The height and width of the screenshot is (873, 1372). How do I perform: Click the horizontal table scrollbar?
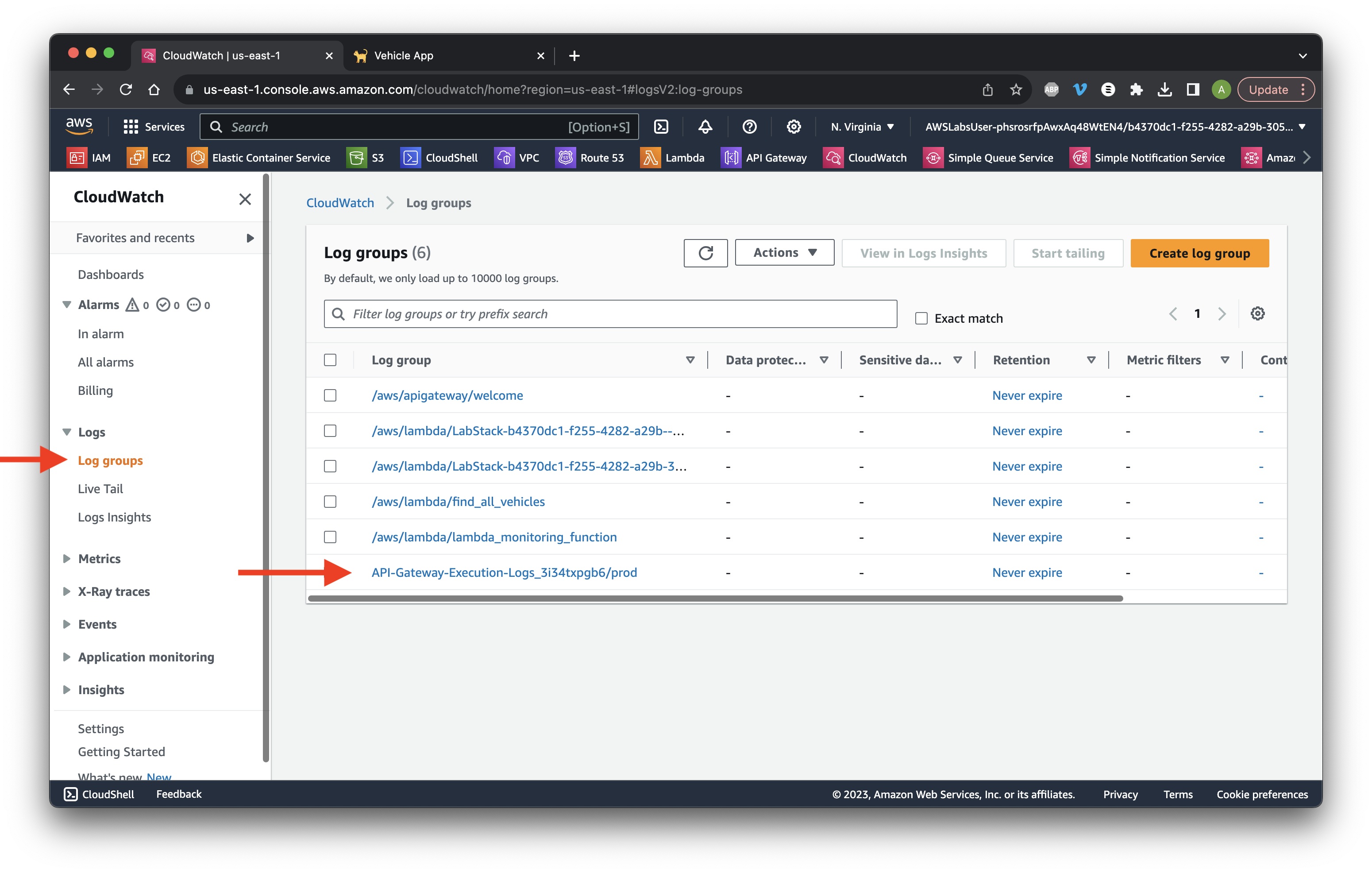pyautogui.click(x=715, y=599)
